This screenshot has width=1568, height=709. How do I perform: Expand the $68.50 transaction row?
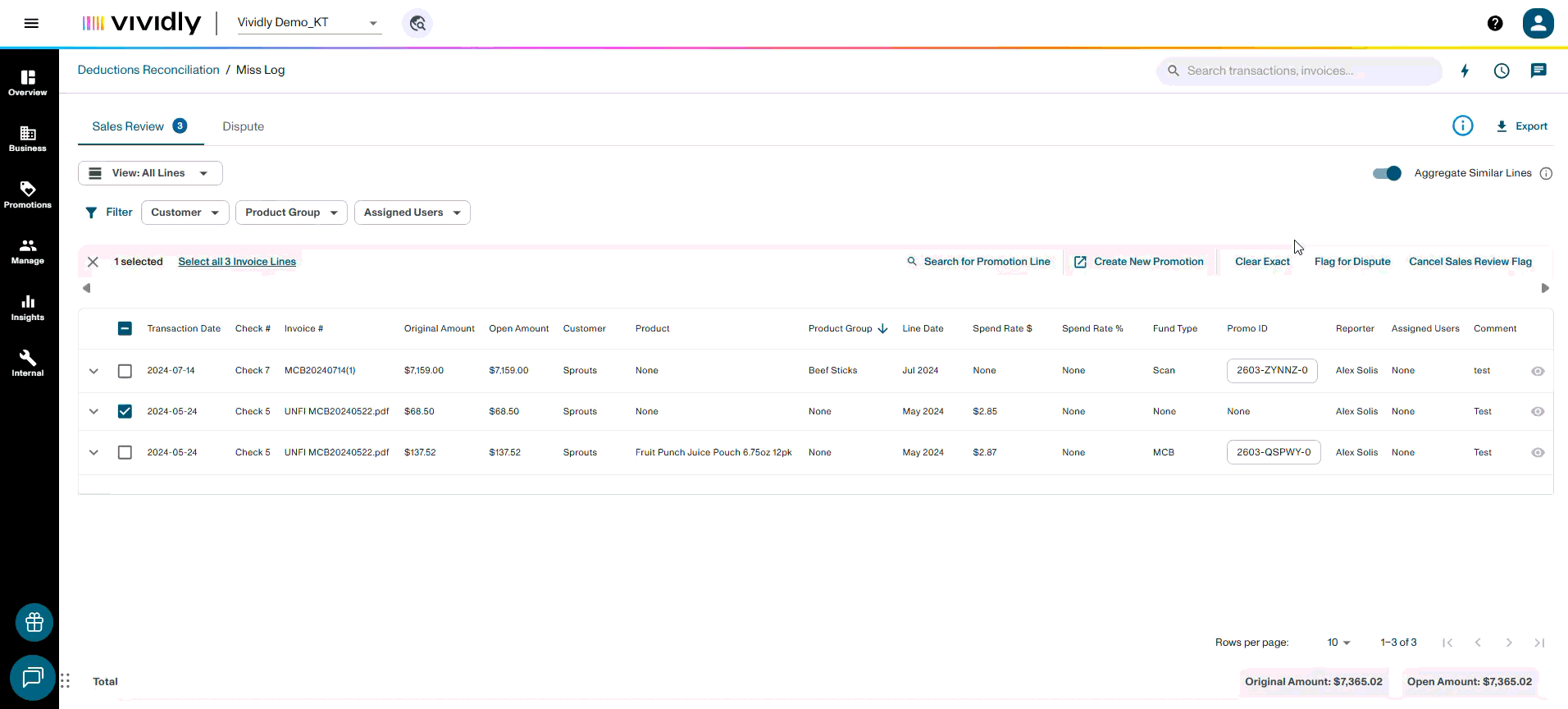click(x=93, y=411)
